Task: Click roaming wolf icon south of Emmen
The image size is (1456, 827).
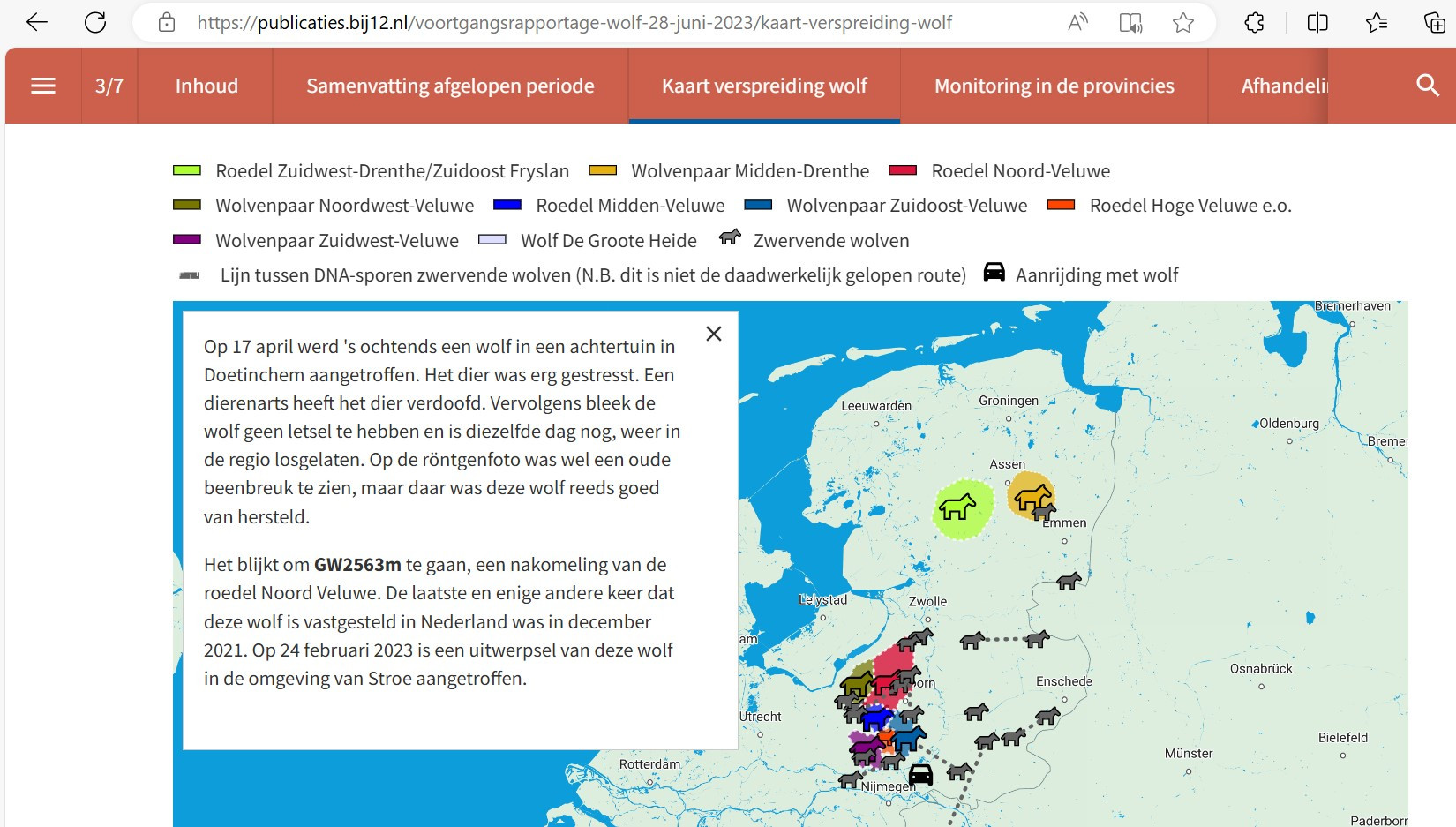Action: click(x=1069, y=581)
